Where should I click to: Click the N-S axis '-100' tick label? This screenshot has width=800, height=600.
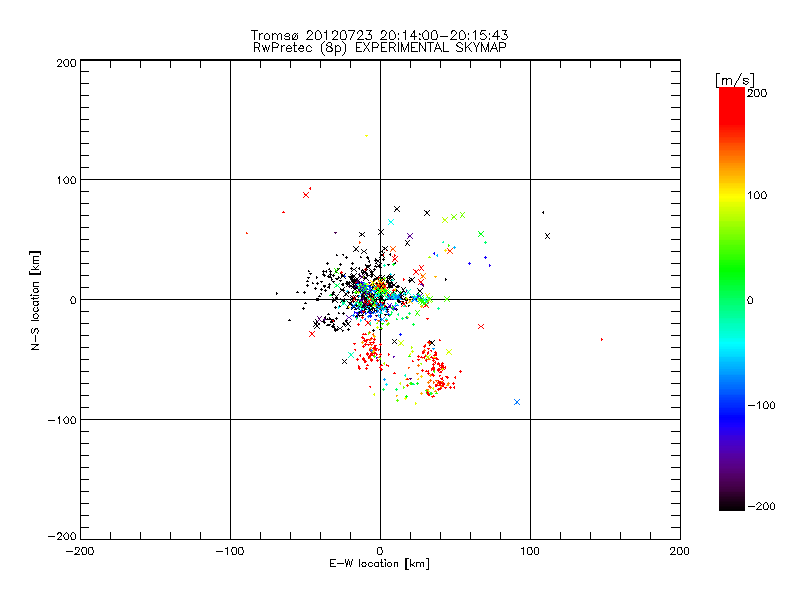62,420
